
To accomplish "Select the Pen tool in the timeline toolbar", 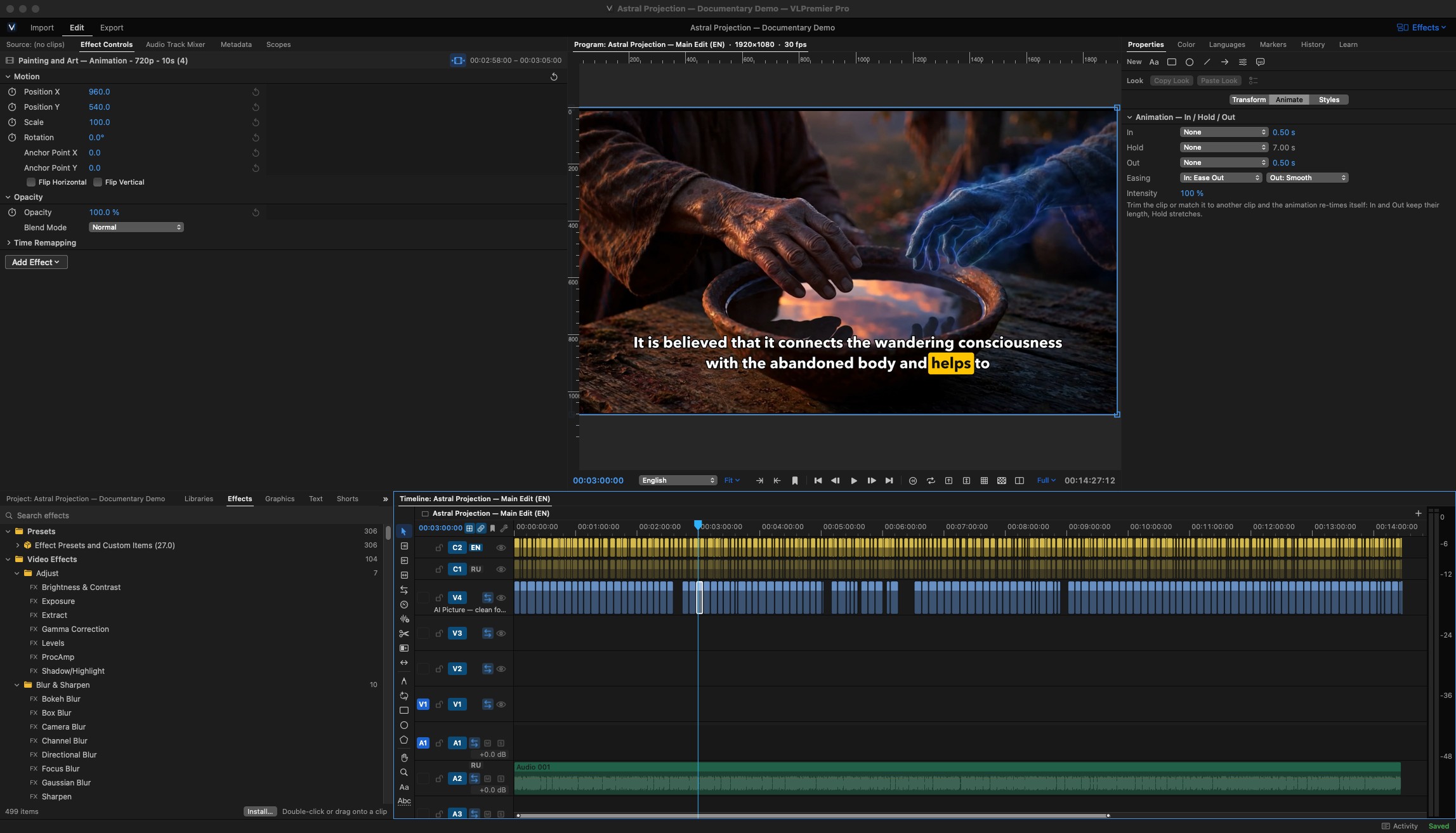I will [404, 681].
